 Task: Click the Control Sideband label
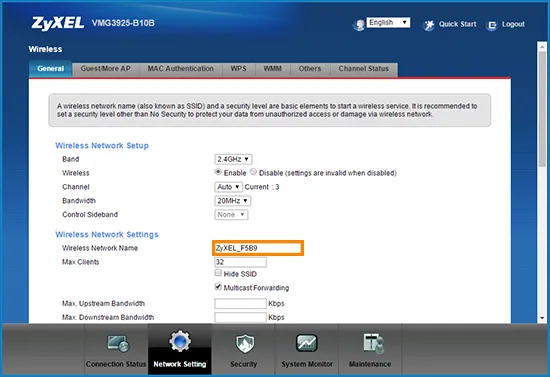[x=90, y=215]
